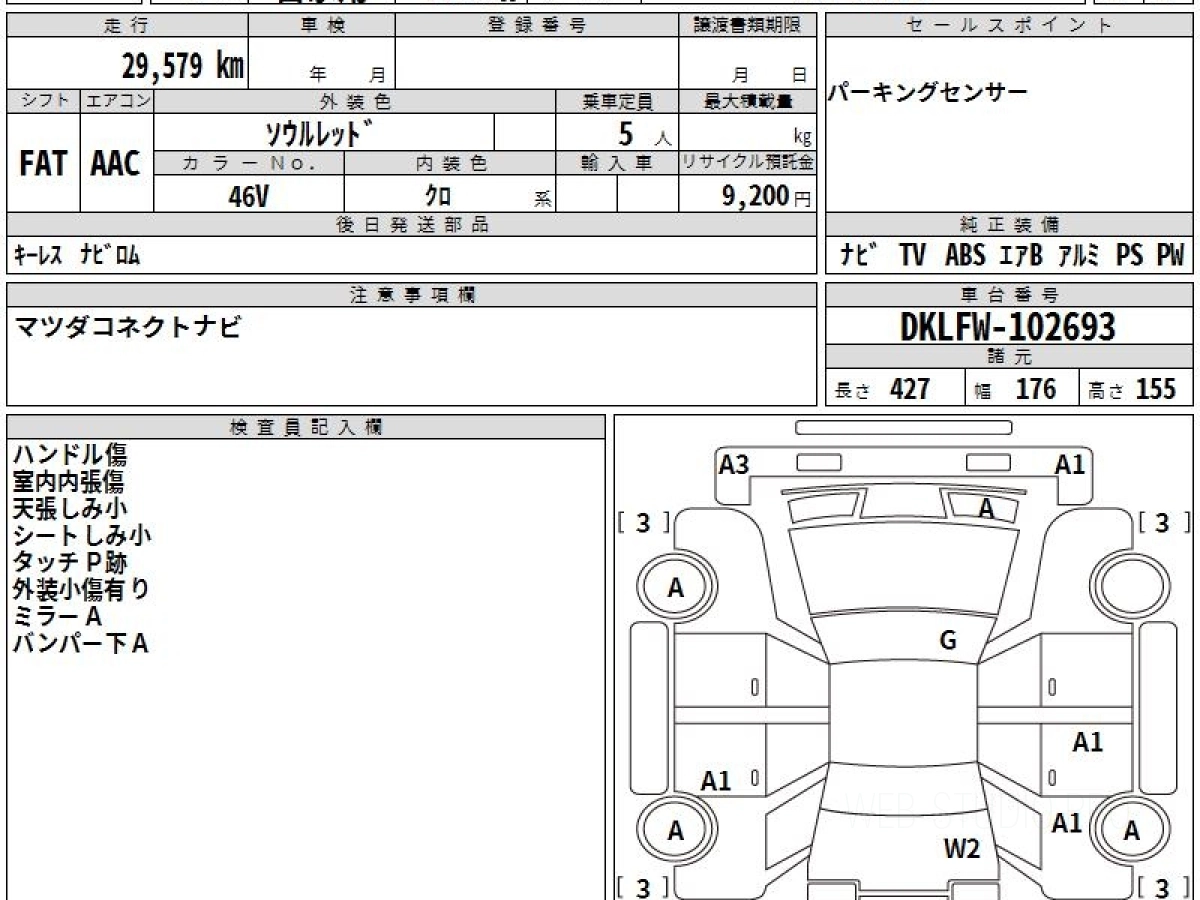Click the ABS equipment entry
This screenshot has width=1200, height=900.
(965, 256)
